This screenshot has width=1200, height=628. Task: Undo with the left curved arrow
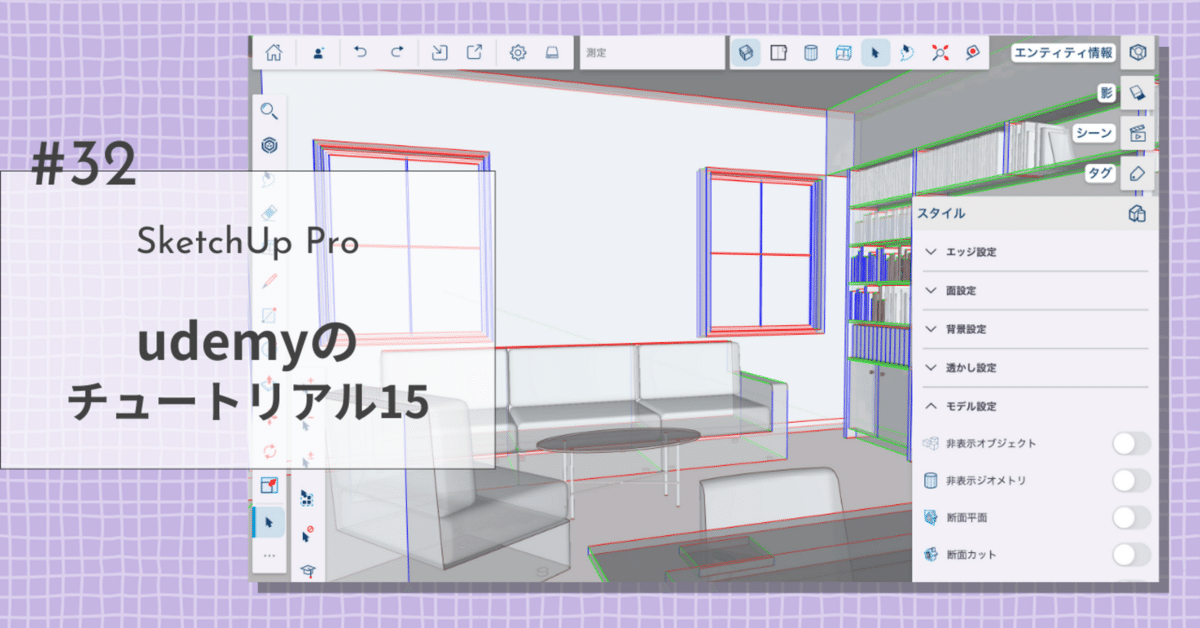tap(361, 52)
